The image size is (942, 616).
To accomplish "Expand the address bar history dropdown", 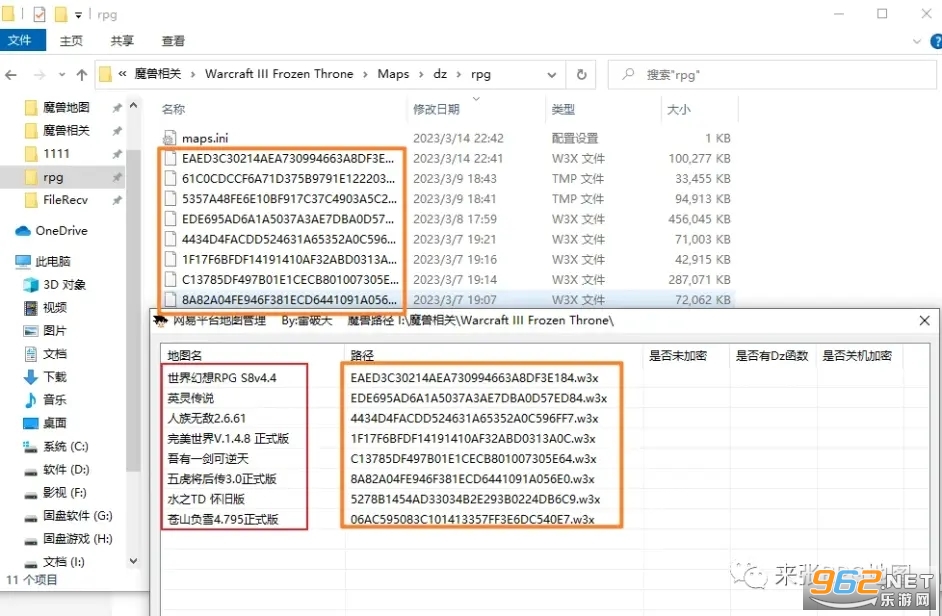I will (552, 75).
